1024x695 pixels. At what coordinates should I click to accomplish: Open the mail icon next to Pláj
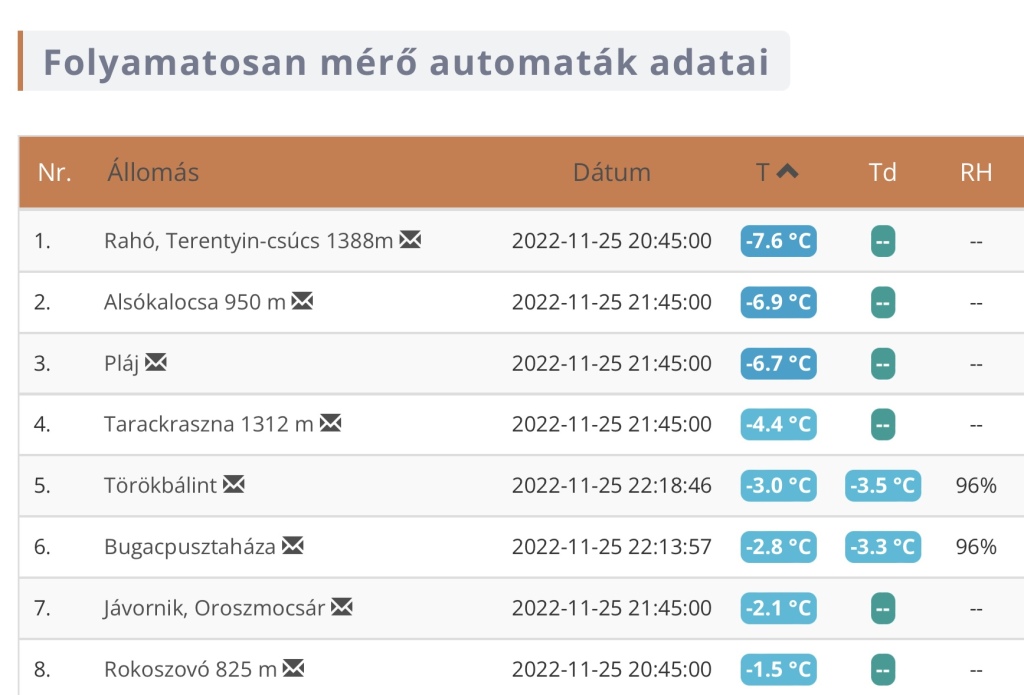click(156, 362)
